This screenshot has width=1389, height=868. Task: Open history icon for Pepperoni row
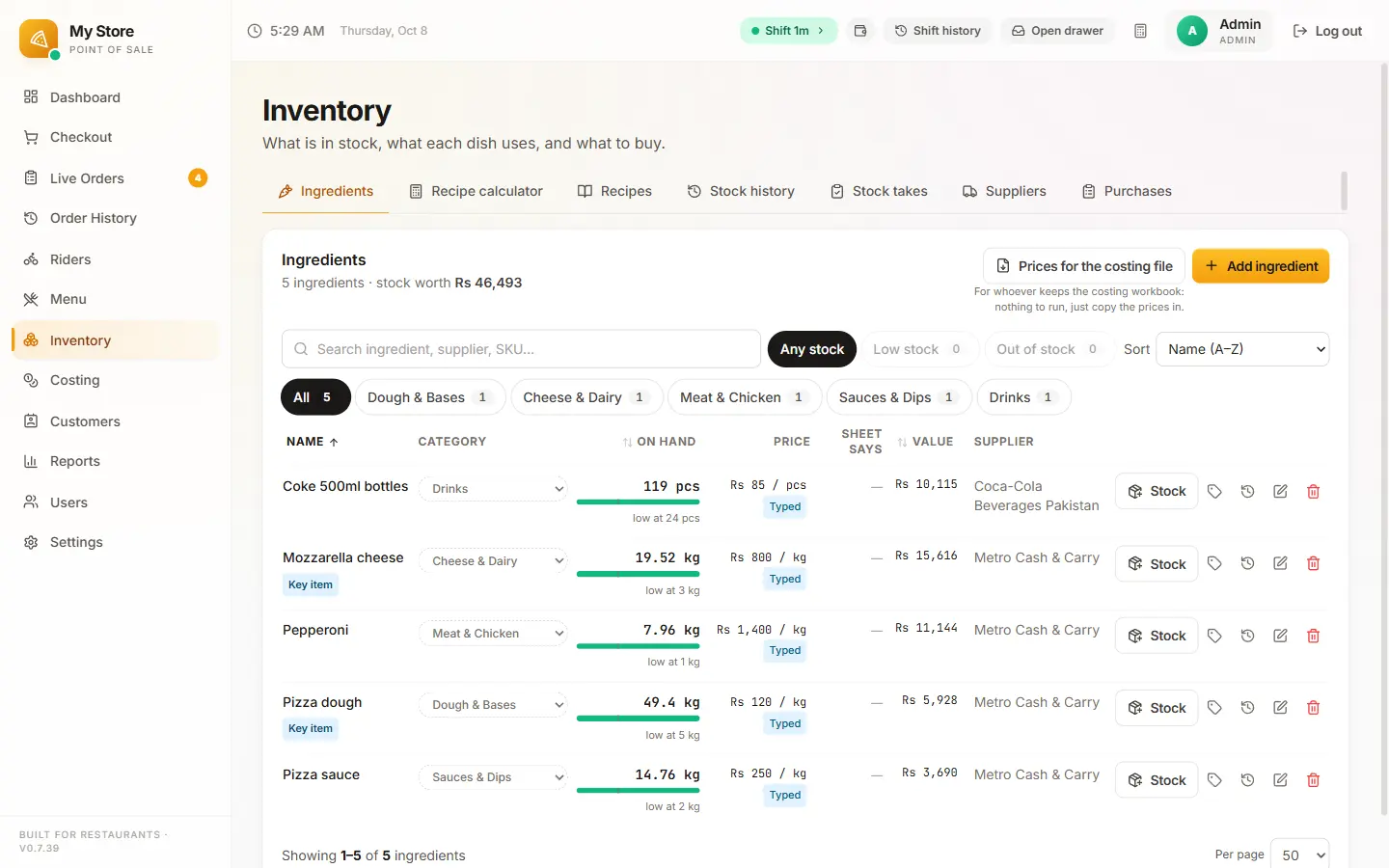click(1247, 636)
